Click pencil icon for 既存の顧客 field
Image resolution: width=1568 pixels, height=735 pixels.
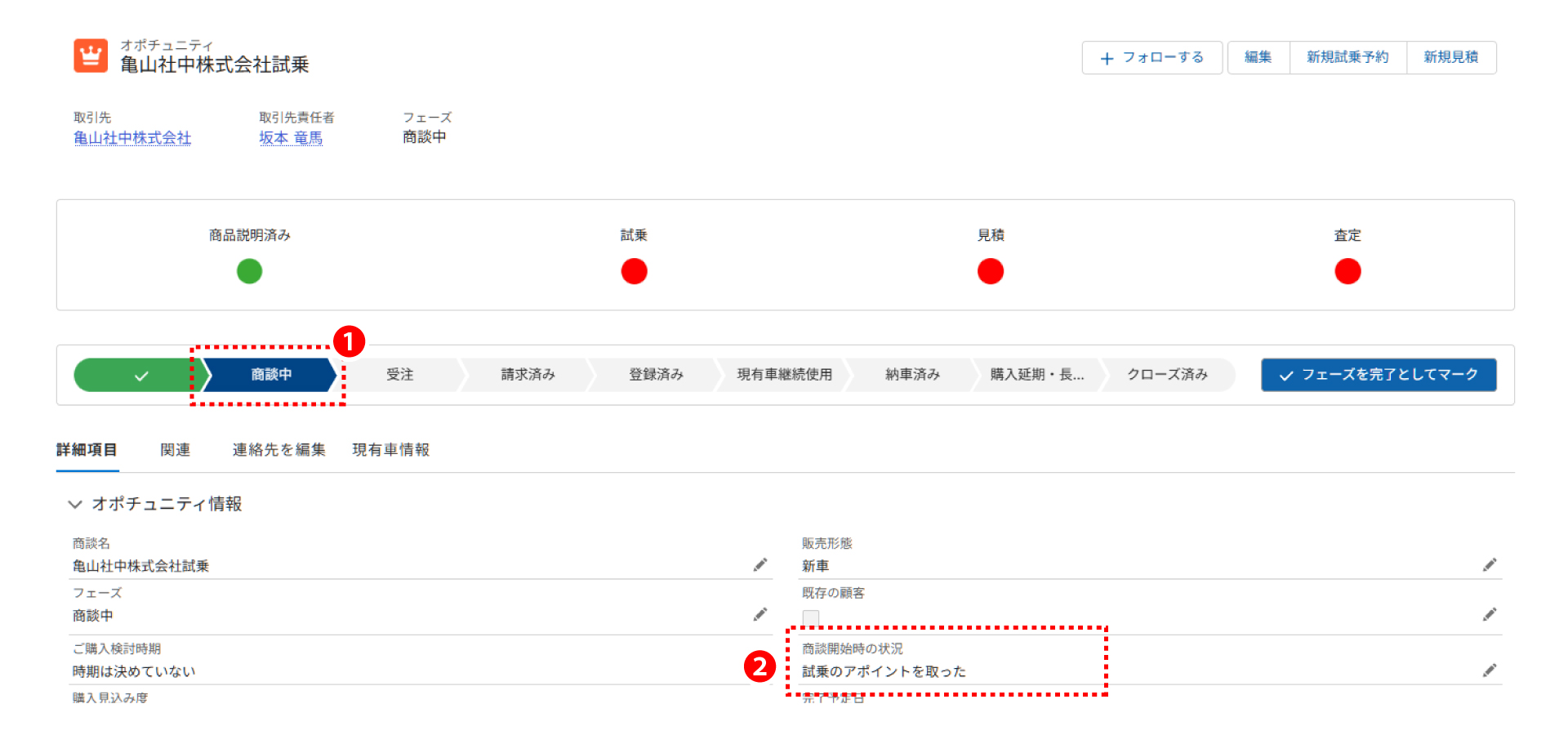pyautogui.click(x=1490, y=615)
